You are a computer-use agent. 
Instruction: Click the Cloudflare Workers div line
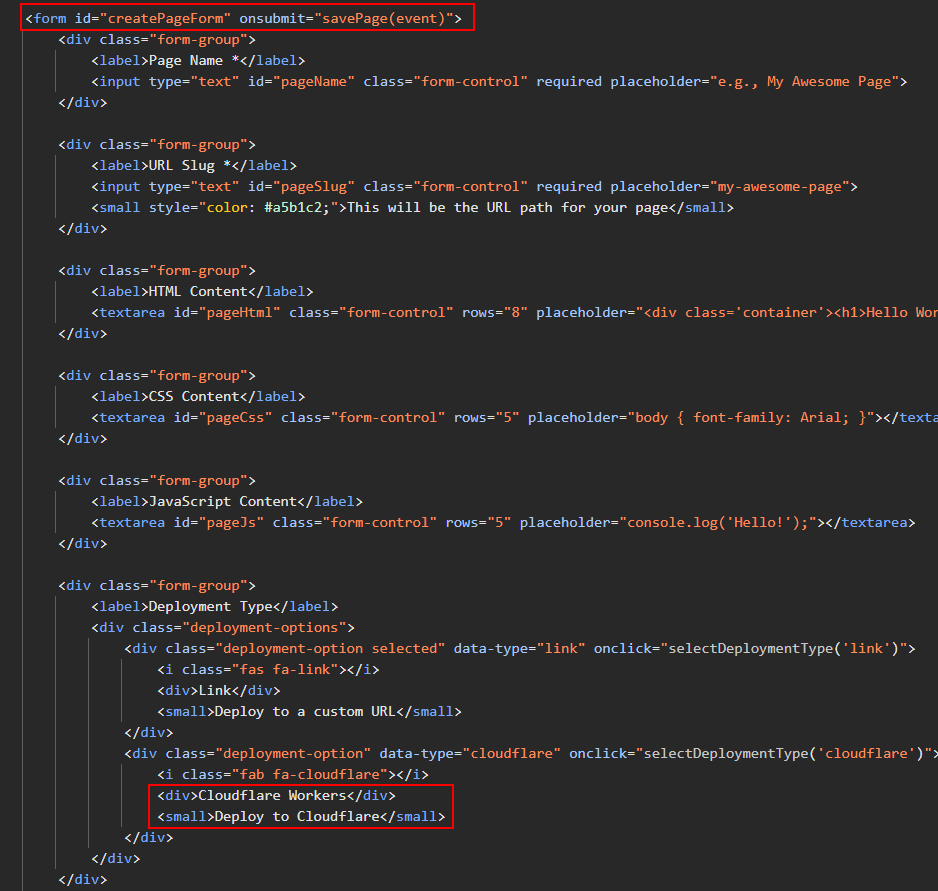click(276, 795)
